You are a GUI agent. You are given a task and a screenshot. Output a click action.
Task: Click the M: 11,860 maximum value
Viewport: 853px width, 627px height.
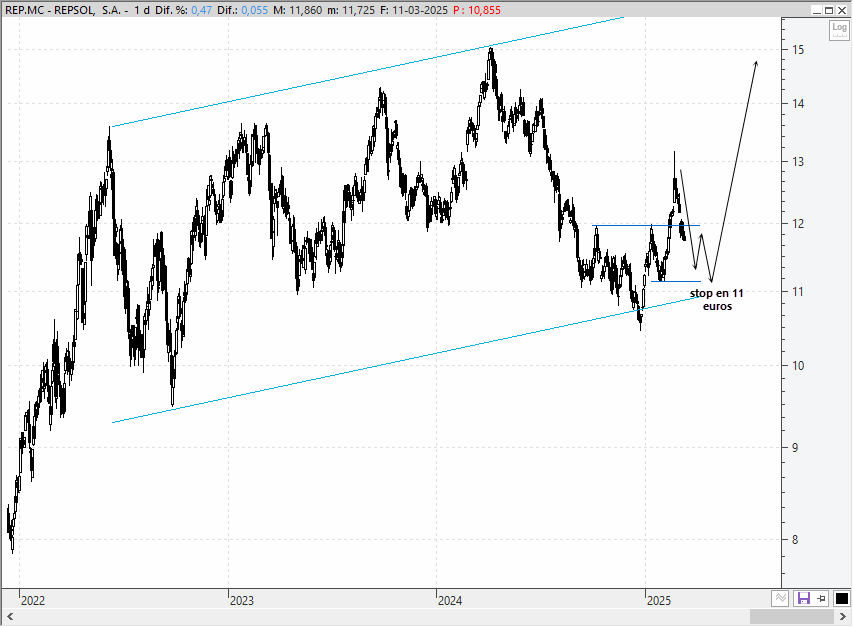pyautogui.click(x=298, y=10)
